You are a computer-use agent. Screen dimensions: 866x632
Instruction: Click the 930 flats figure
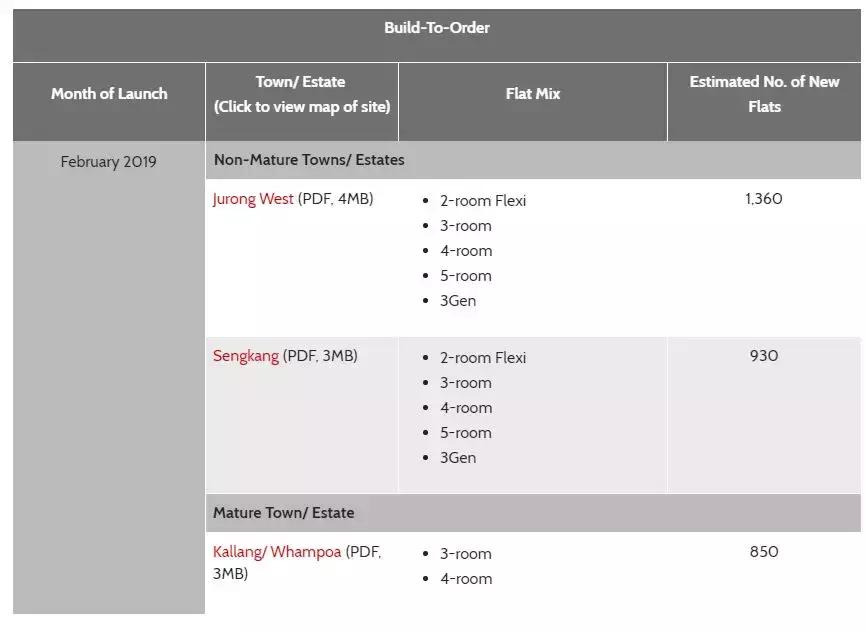pyautogui.click(x=764, y=356)
